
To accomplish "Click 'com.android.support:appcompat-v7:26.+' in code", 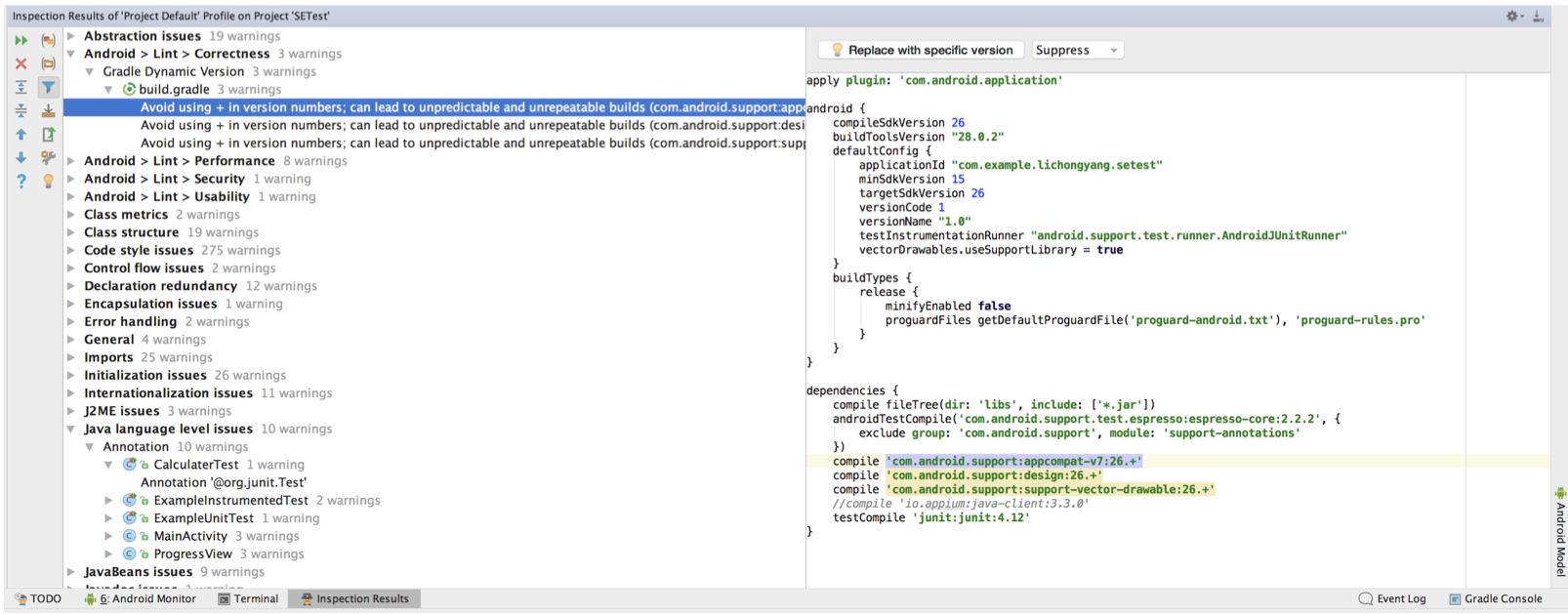I will [x=1013, y=461].
